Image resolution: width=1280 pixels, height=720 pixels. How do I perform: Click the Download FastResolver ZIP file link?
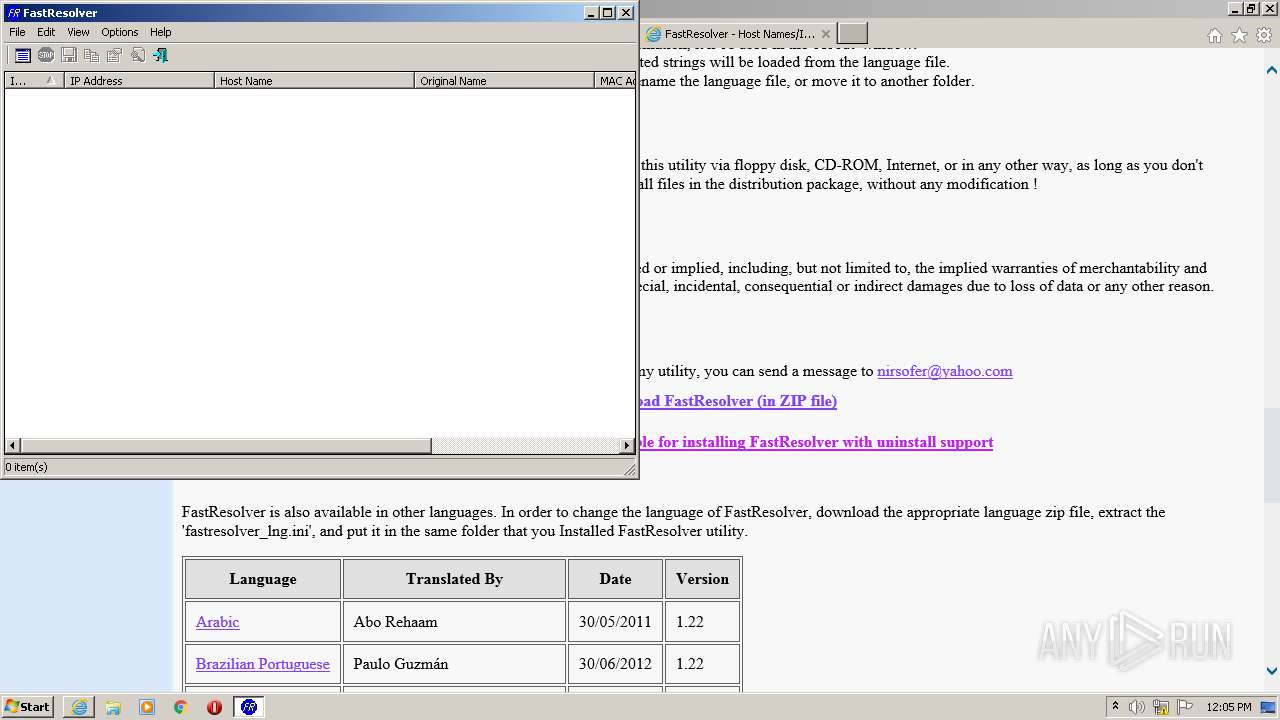coord(738,401)
